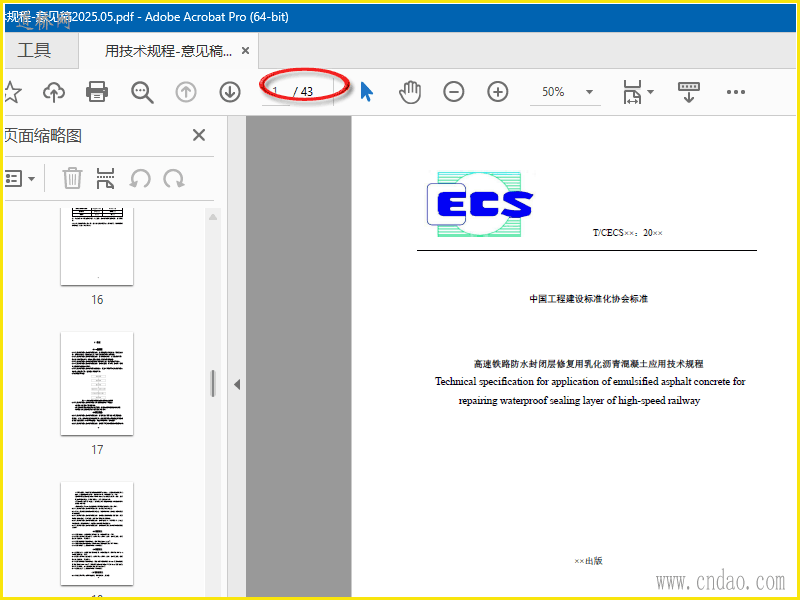Click the insert page break icon in thumbnails panel
This screenshot has height=600, width=800.
pyautogui.click(x=105, y=179)
